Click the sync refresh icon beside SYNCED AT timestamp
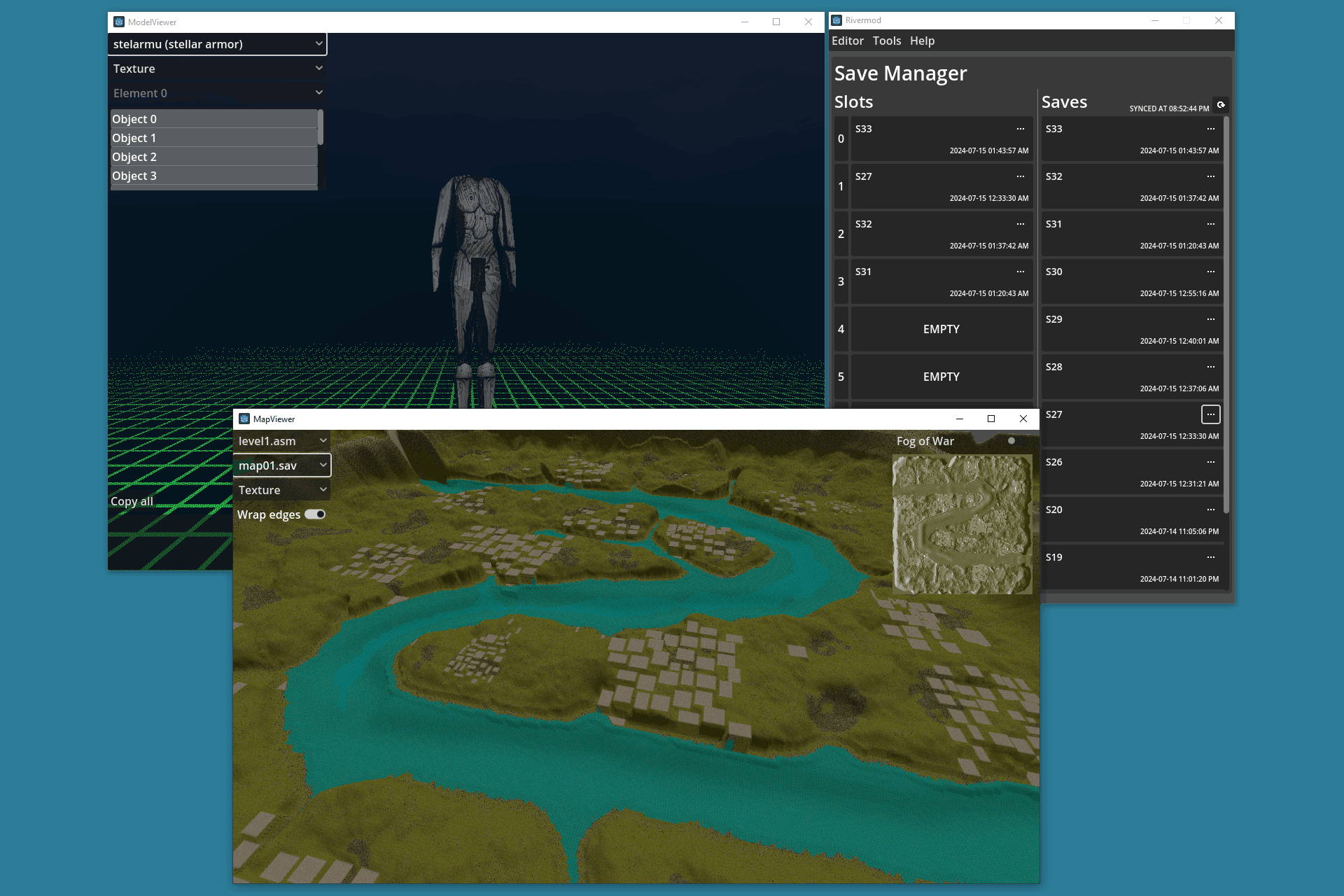This screenshot has height=896, width=1344. (1221, 105)
